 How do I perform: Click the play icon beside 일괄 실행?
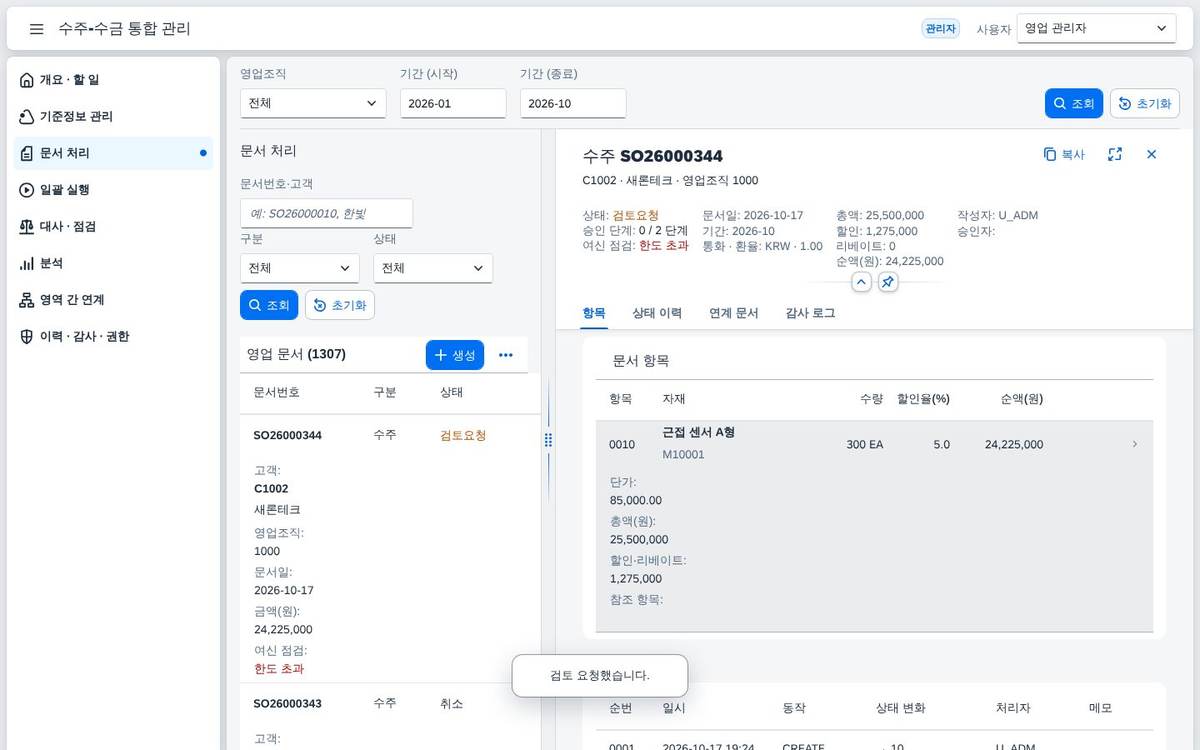(27, 190)
